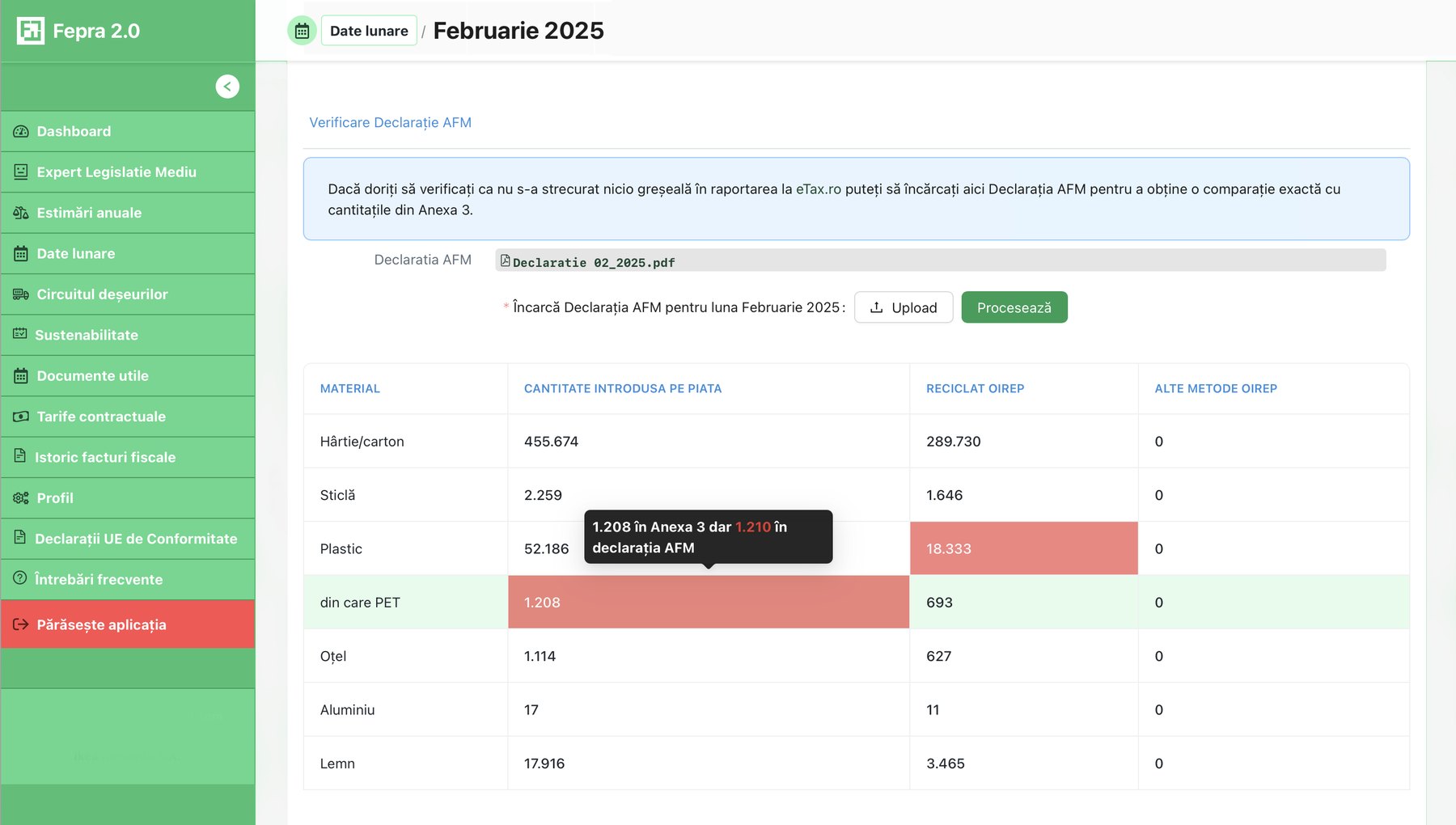Click the Tarife contractuale money icon
Image resolution: width=1456 pixels, height=825 pixels.
pyautogui.click(x=21, y=417)
